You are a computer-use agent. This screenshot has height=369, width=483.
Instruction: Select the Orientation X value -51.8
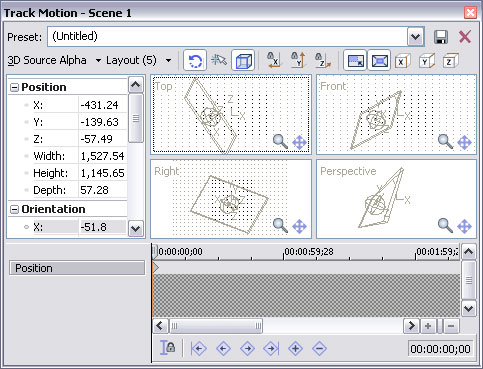(x=103, y=227)
